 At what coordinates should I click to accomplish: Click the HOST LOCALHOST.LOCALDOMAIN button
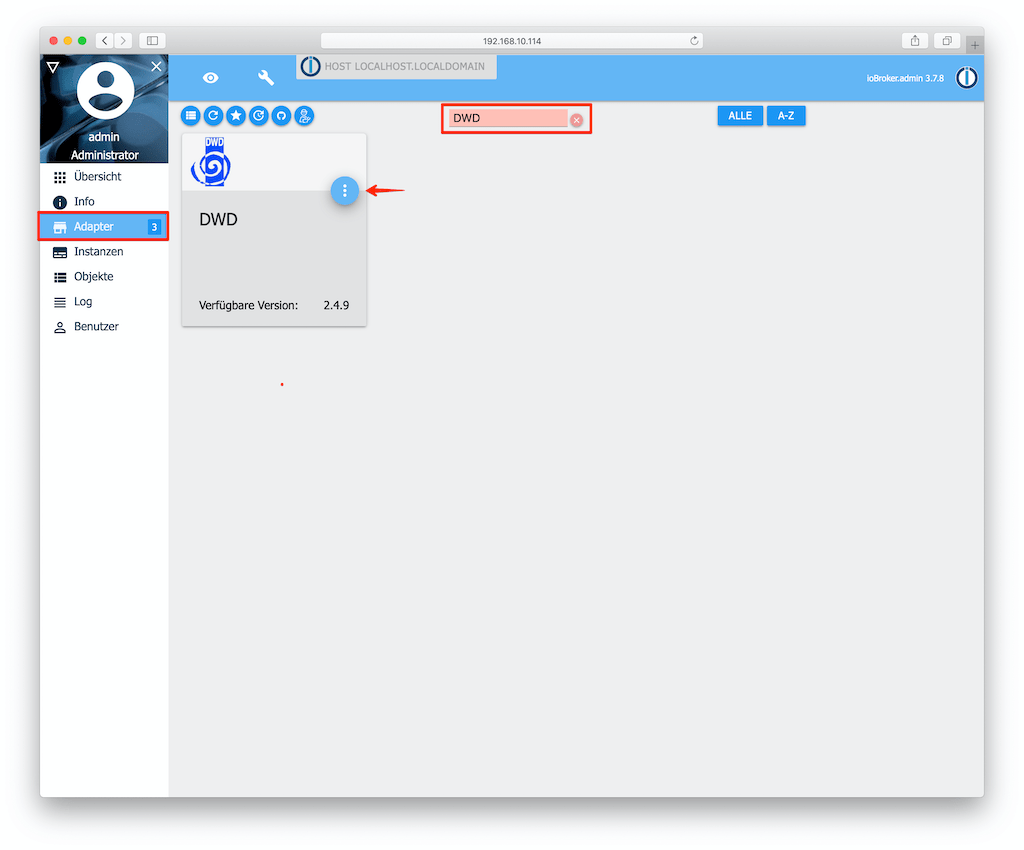pos(396,67)
